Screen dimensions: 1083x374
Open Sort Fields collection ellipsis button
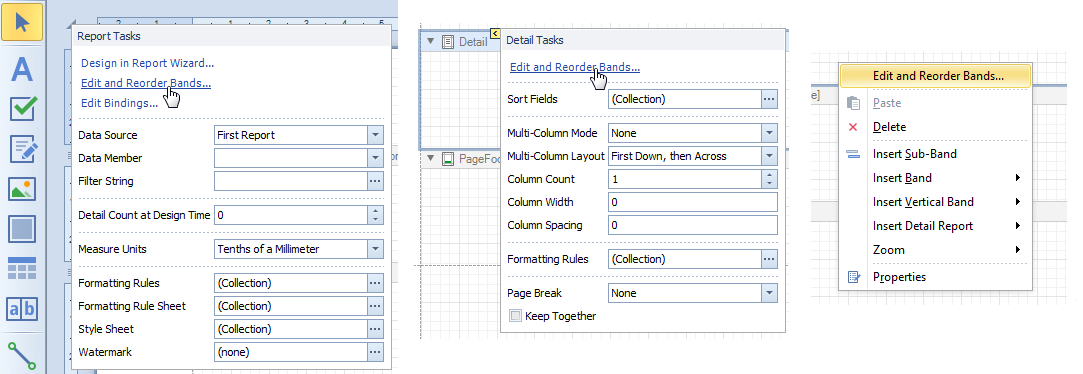click(x=769, y=99)
